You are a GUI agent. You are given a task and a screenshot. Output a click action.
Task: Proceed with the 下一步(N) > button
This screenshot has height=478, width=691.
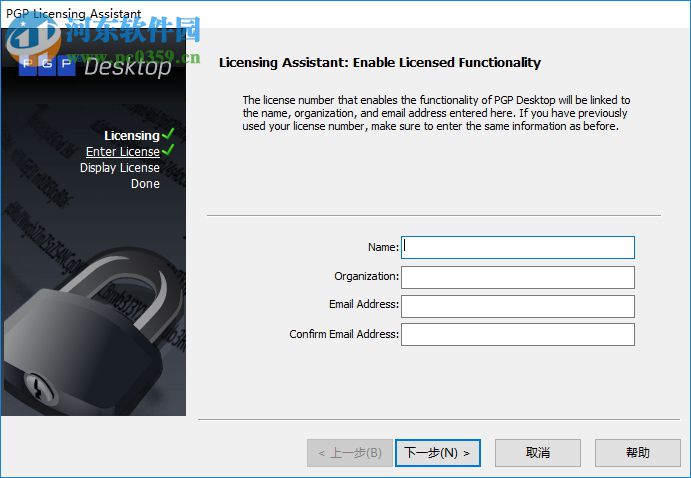(438, 453)
